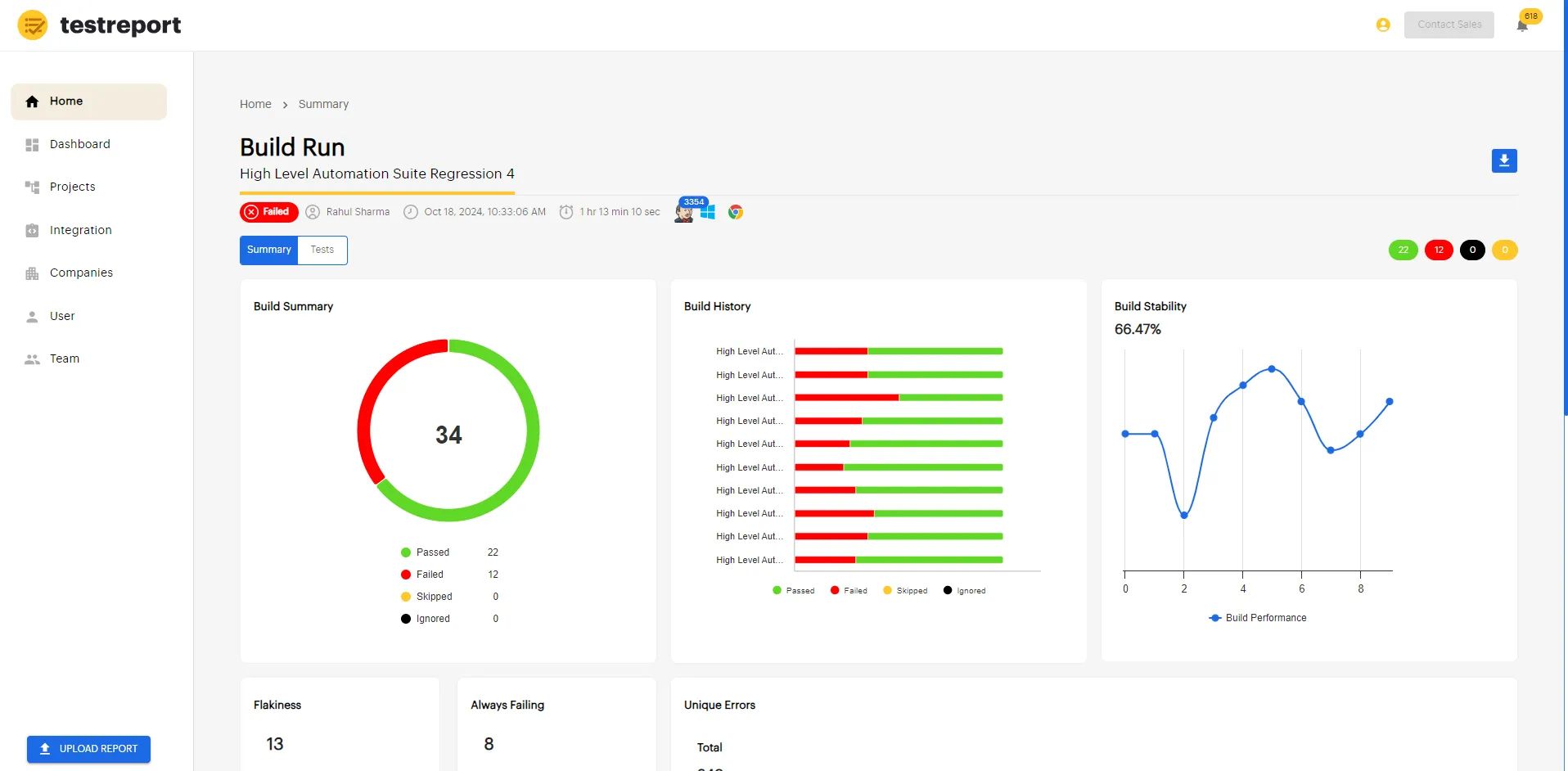This screenshot has height=771, width=1568.
Task: Click the green passed count badge
Action: (1403, 250)
